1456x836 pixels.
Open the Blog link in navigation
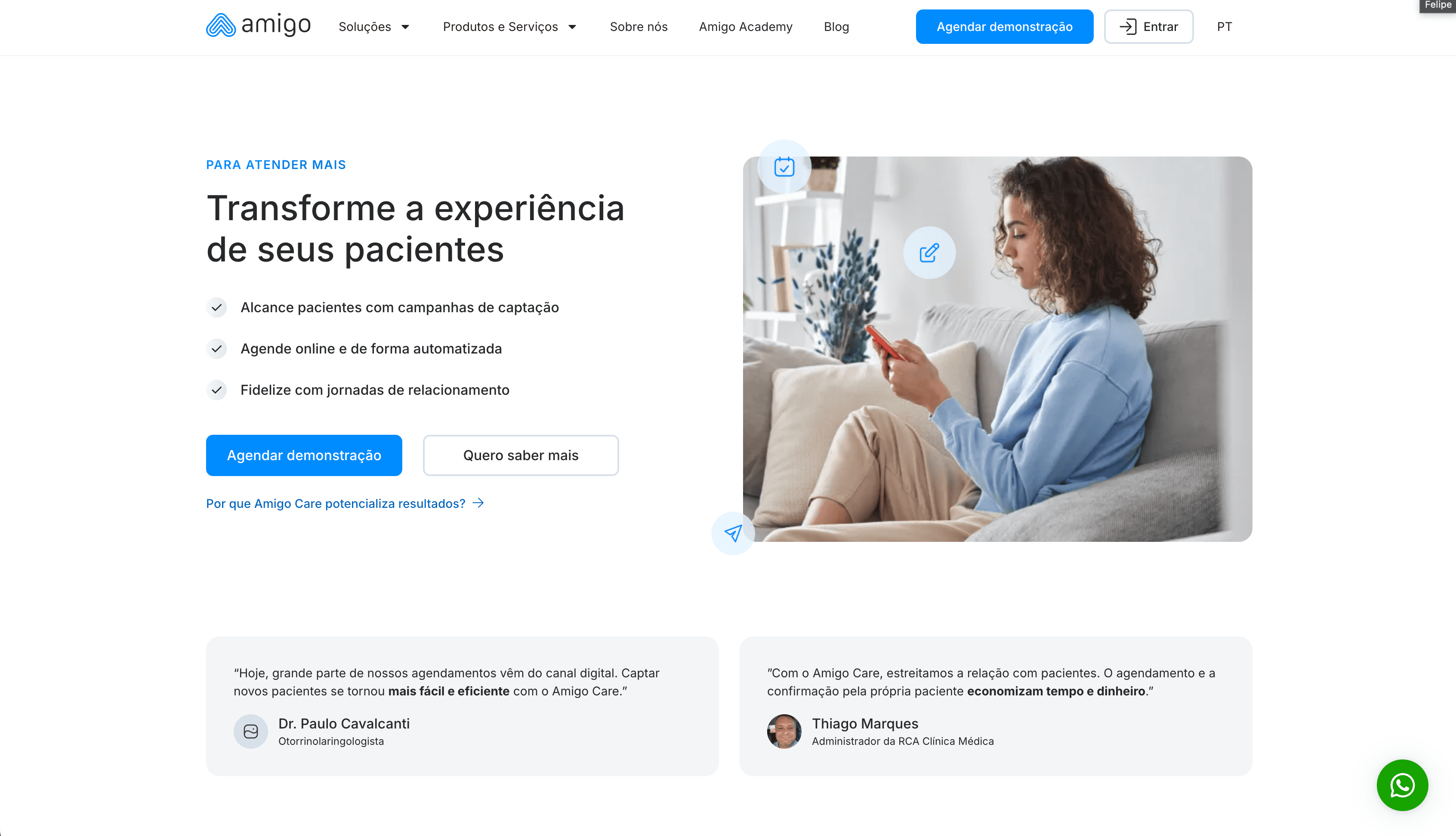[x=836, y=26]
